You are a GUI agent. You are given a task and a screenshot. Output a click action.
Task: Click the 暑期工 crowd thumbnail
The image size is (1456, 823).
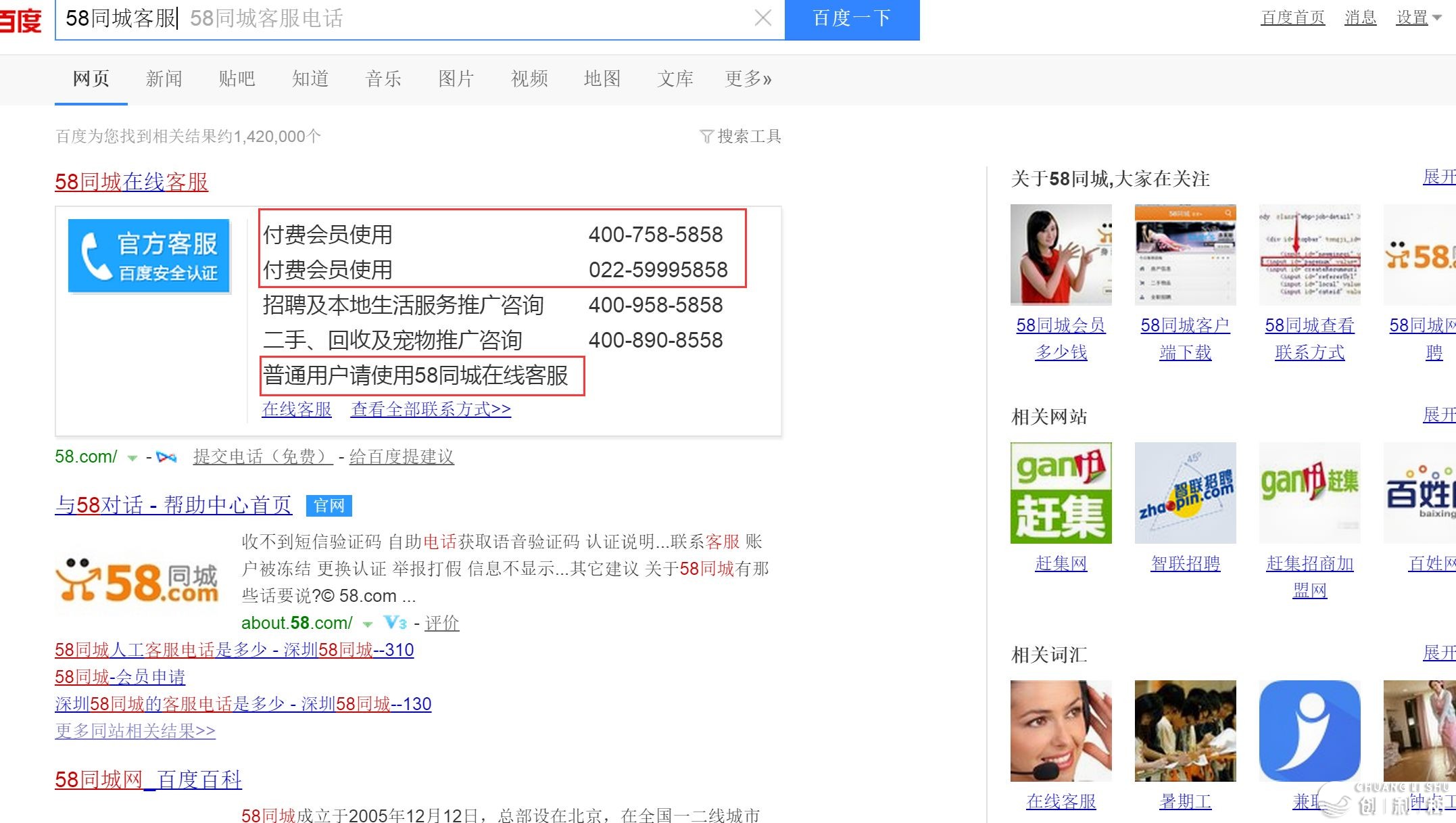1186,731
